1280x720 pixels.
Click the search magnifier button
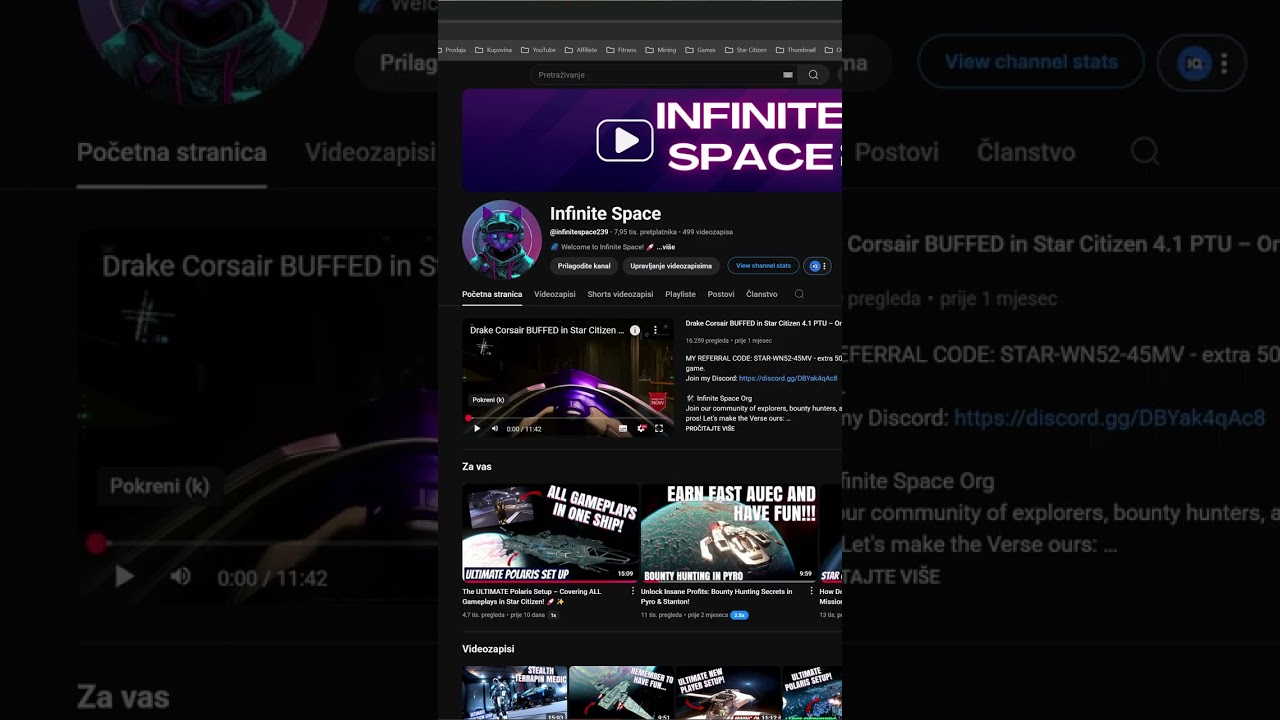coord(813,75)
